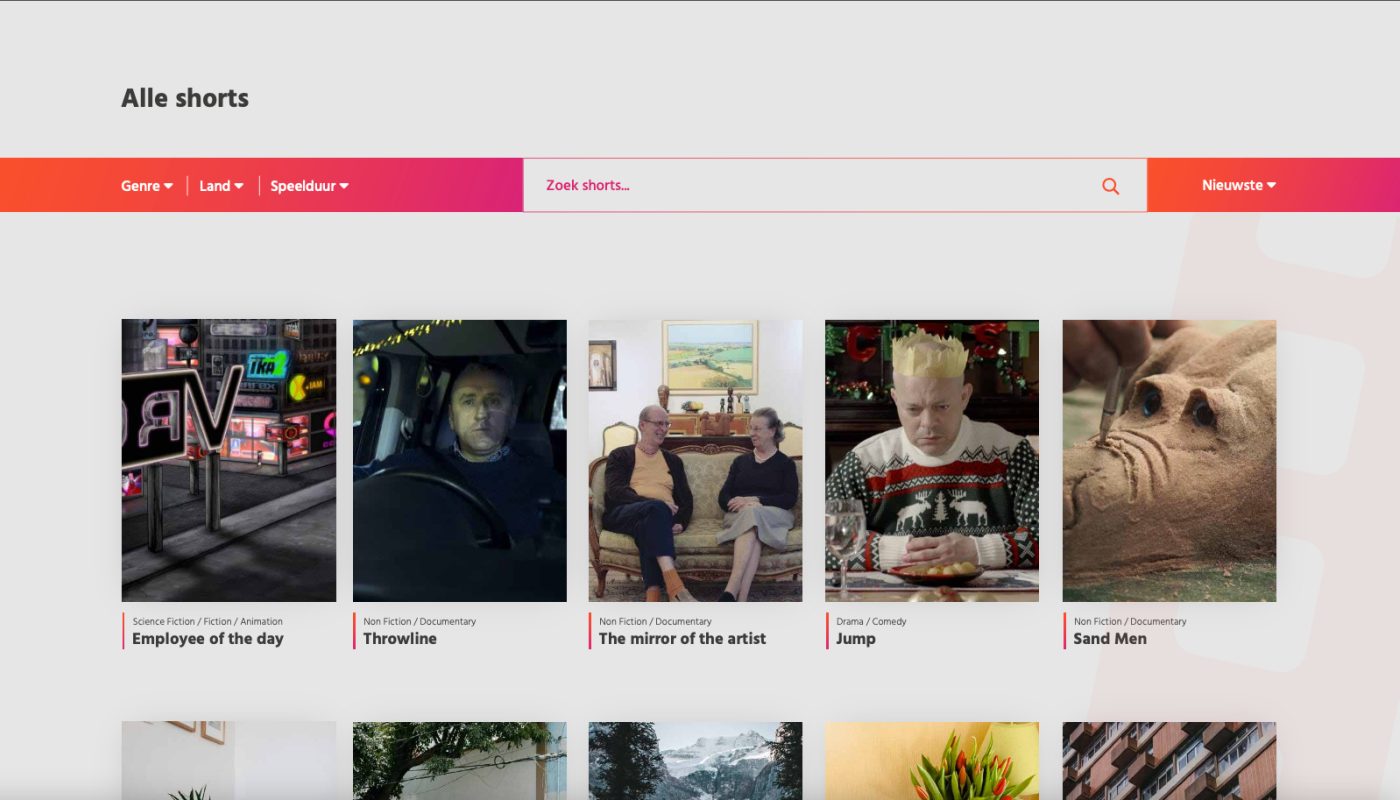The width and height of the screenshot is (1400, 800).
Task: Select the second-row apartment building thumbnail
Action: point(1169,762)
